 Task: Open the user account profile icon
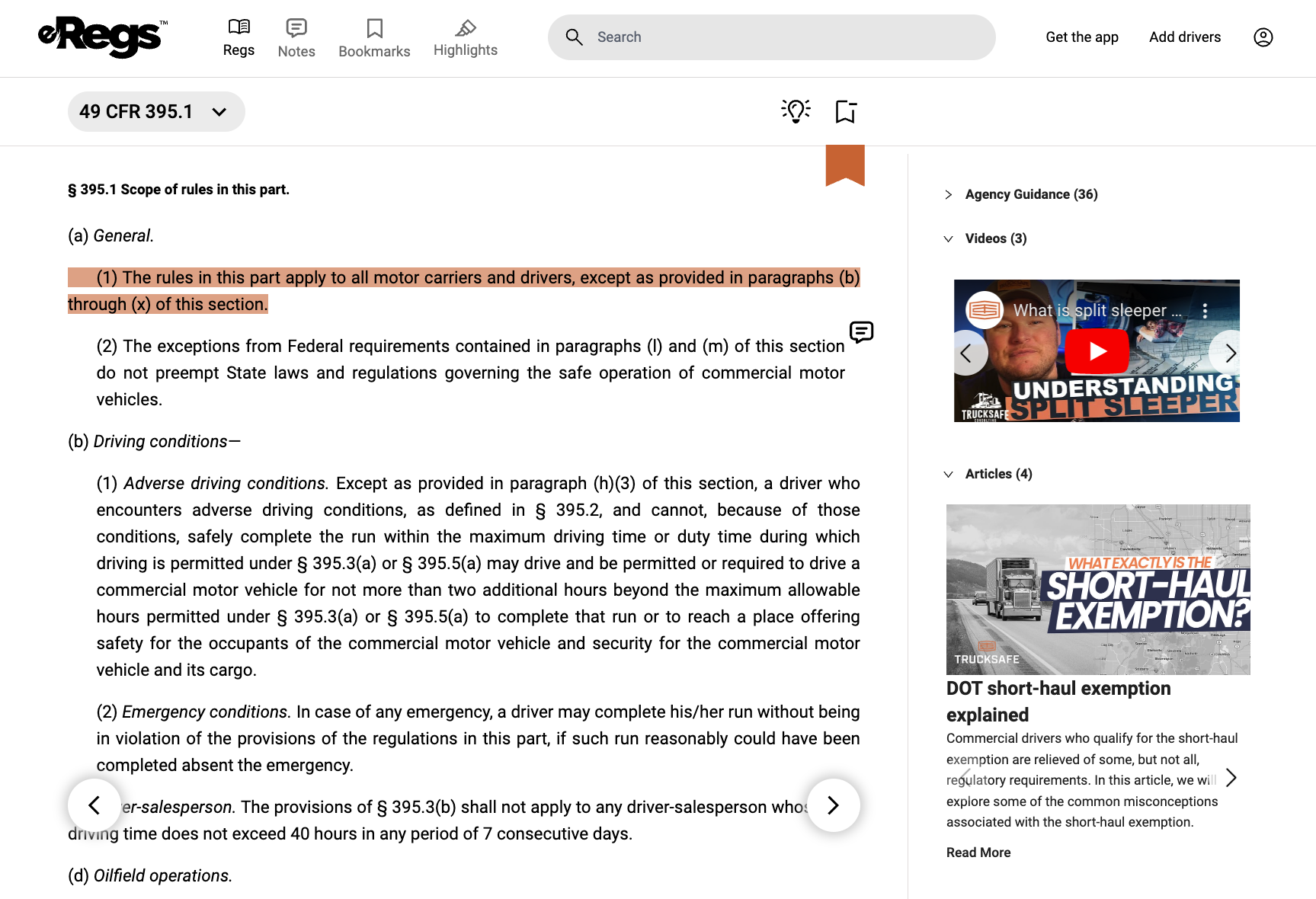pyautogui.click(x=1263, y=37)
